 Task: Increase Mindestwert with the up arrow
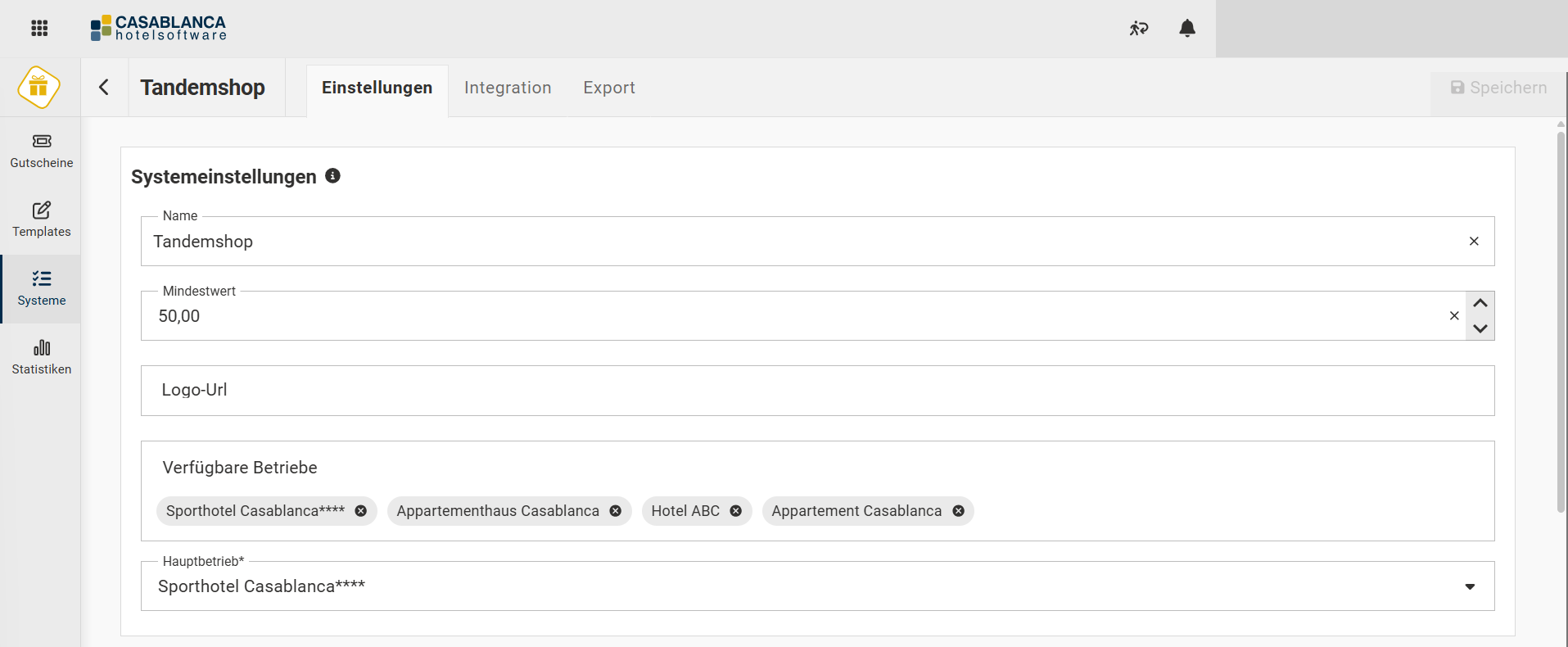click(1480, 304)
